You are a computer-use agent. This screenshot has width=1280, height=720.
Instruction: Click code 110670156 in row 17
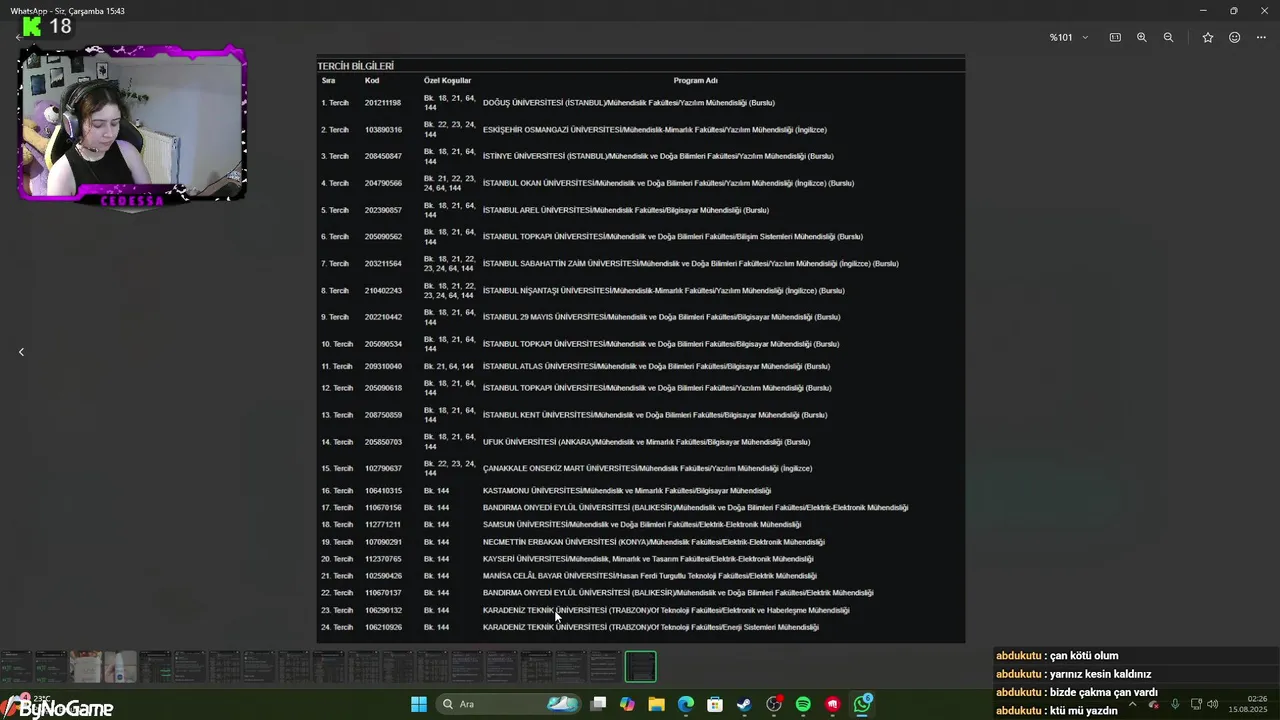[383, 508]
